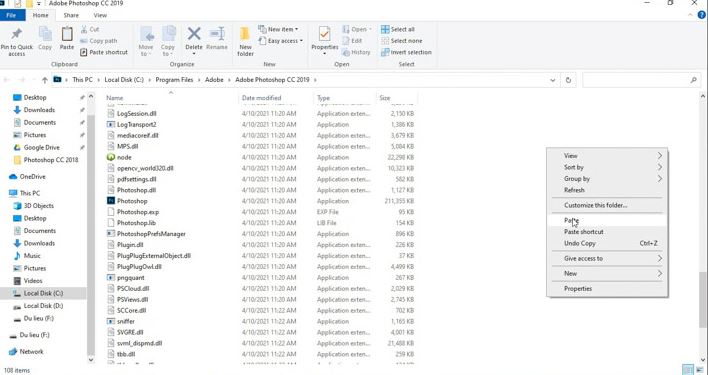708x375 pixels.
Task: Choose Paste shortcut from context menu
Action: [x=607, y=232]
